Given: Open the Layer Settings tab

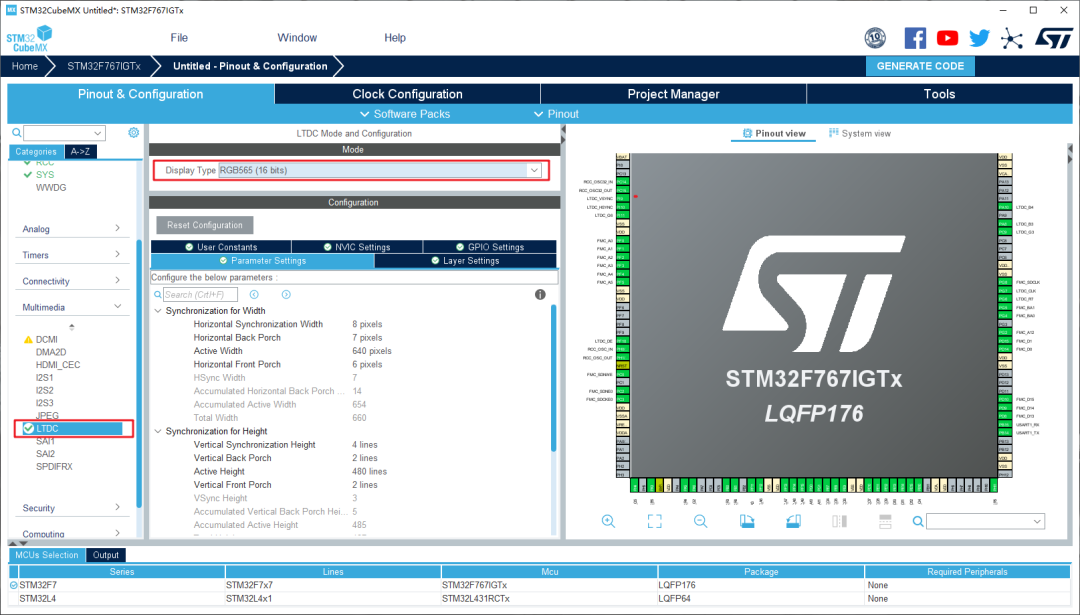Looking at the screenshot, I should pyautogui.click(x=465, y=261).
